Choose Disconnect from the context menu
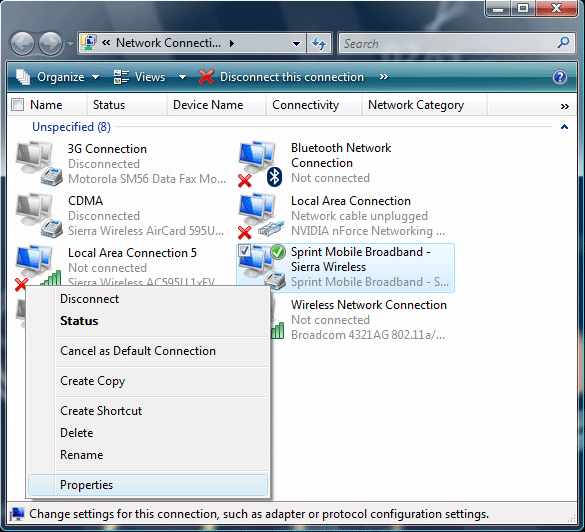585x532 pixels. click(x=148, y=299)
